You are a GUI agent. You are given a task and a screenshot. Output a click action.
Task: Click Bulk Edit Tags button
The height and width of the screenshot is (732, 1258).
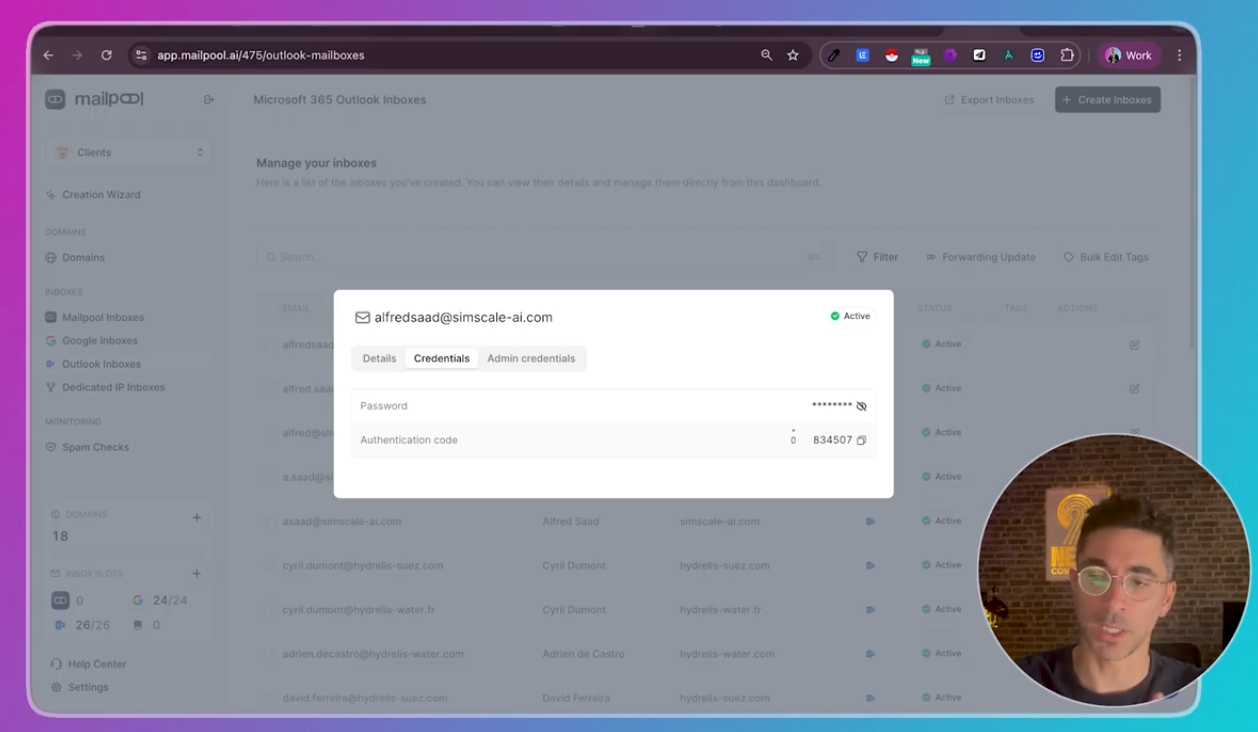(1105, 257)
